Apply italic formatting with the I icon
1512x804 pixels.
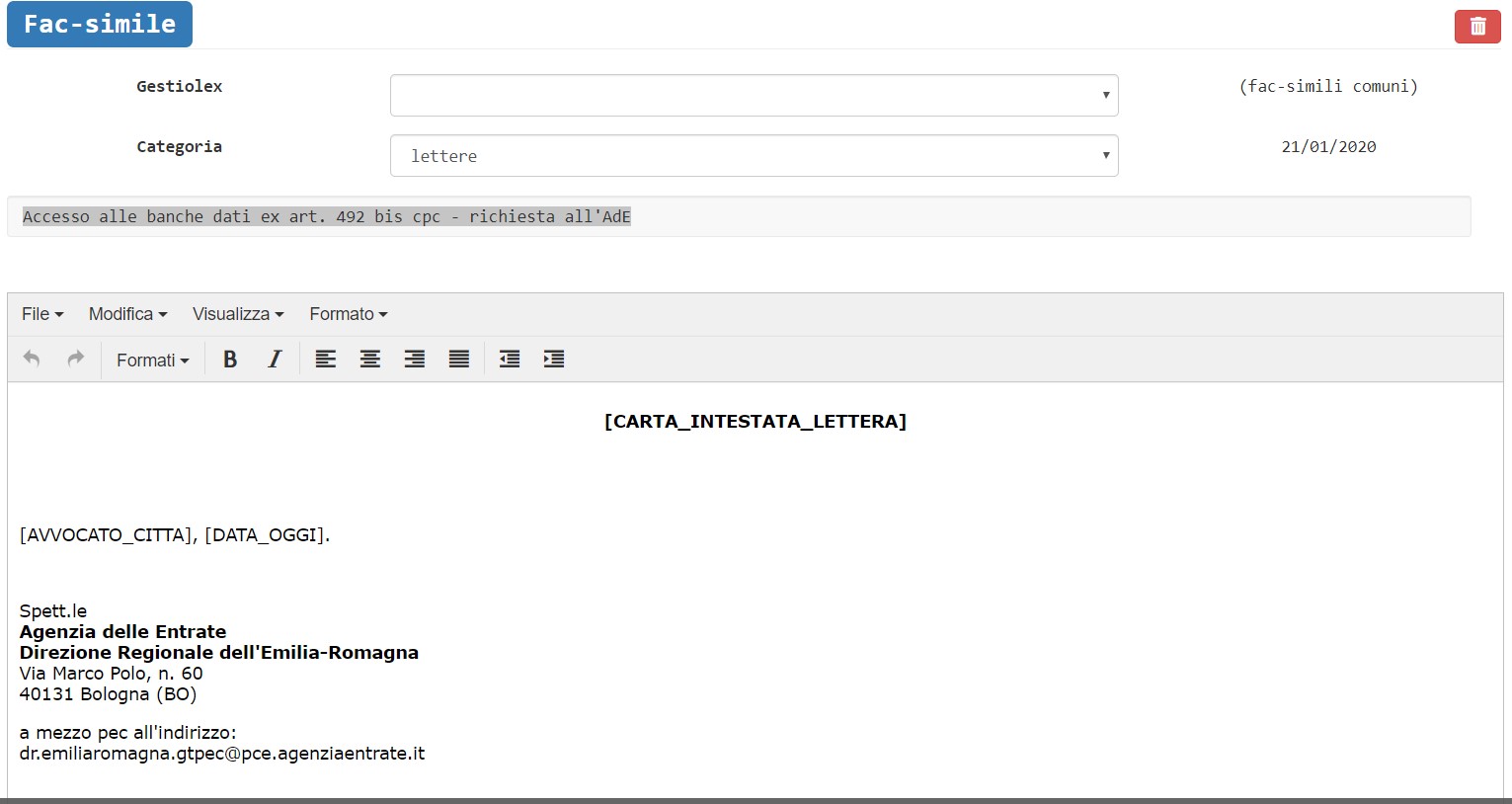pyautogui.click(x=274, y=359)
